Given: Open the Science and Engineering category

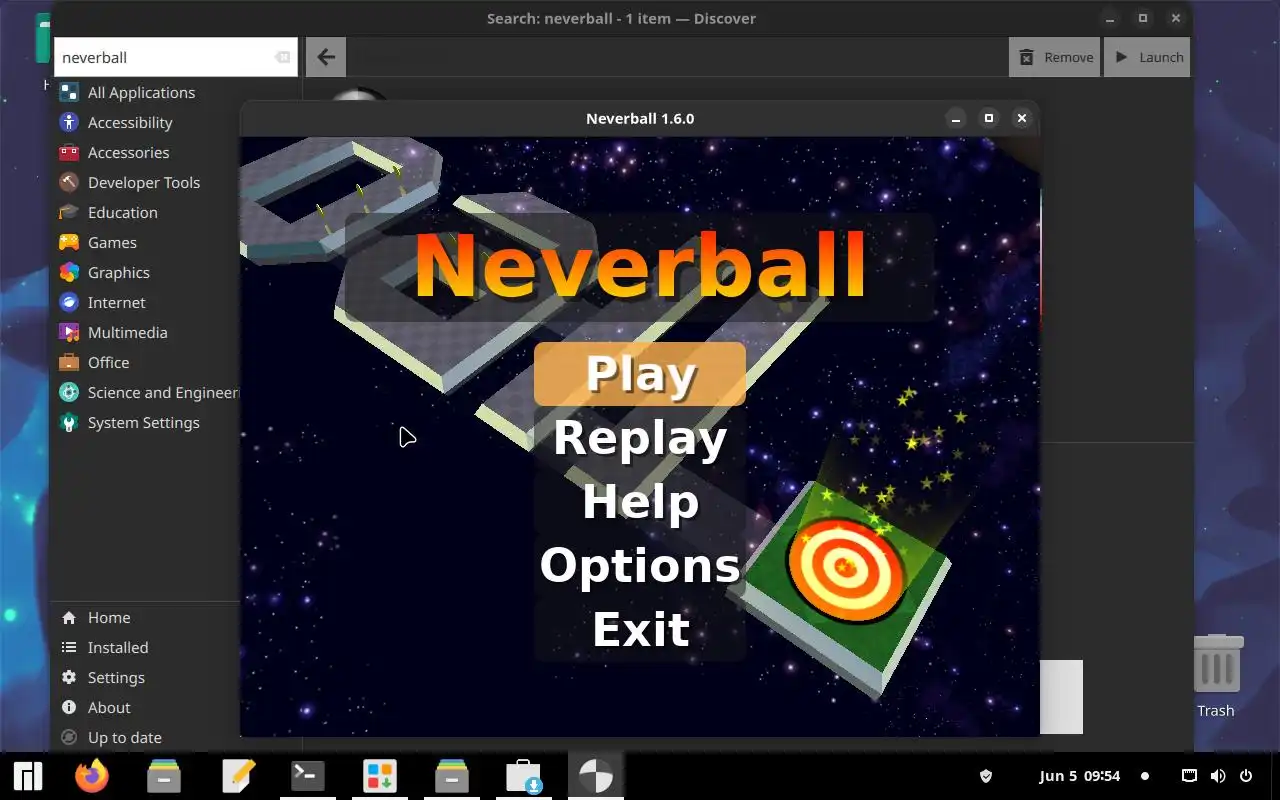Looking at the screenshot, I should [x=150, y=392].
